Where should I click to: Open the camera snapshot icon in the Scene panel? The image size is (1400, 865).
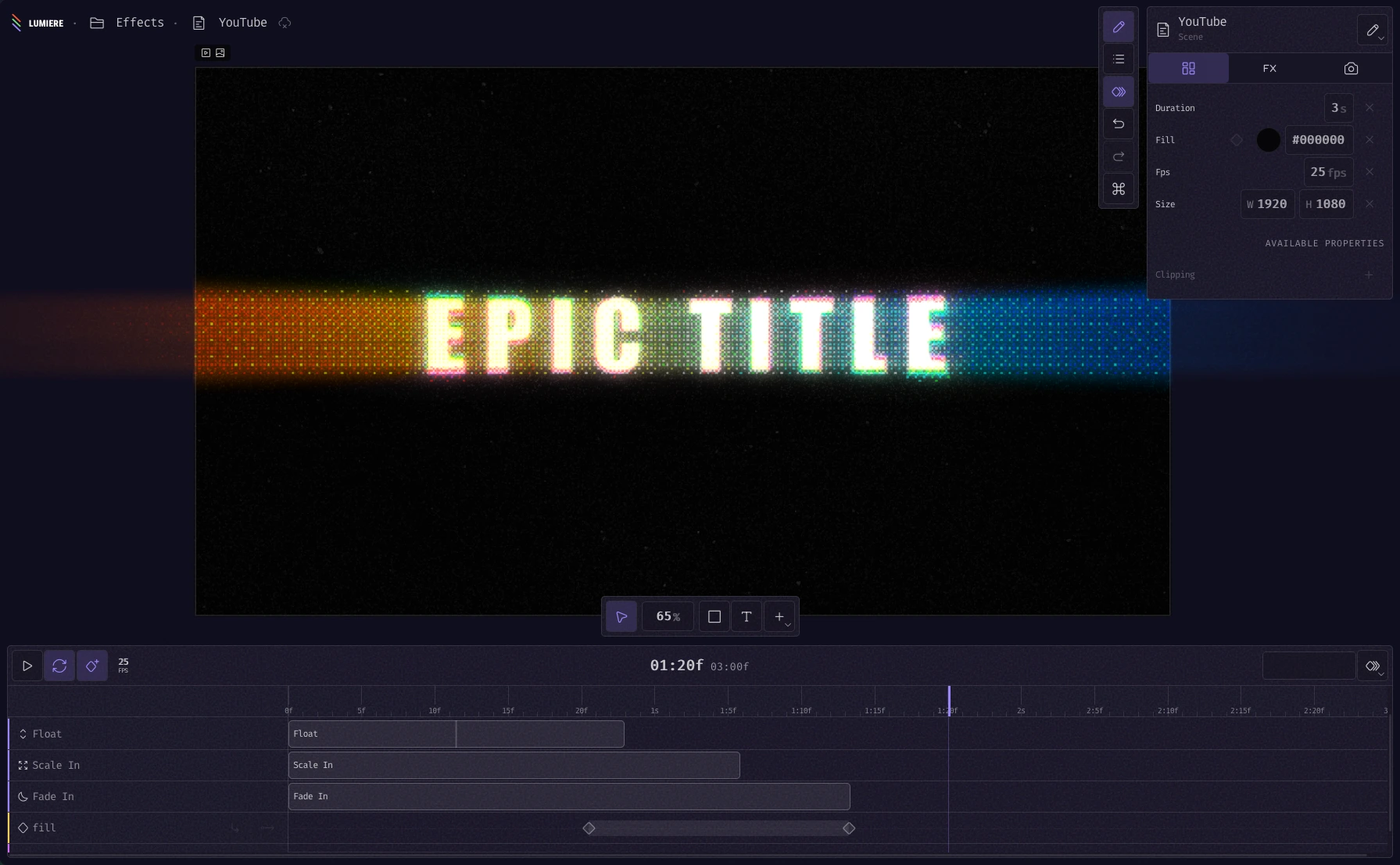[1351, 68]
